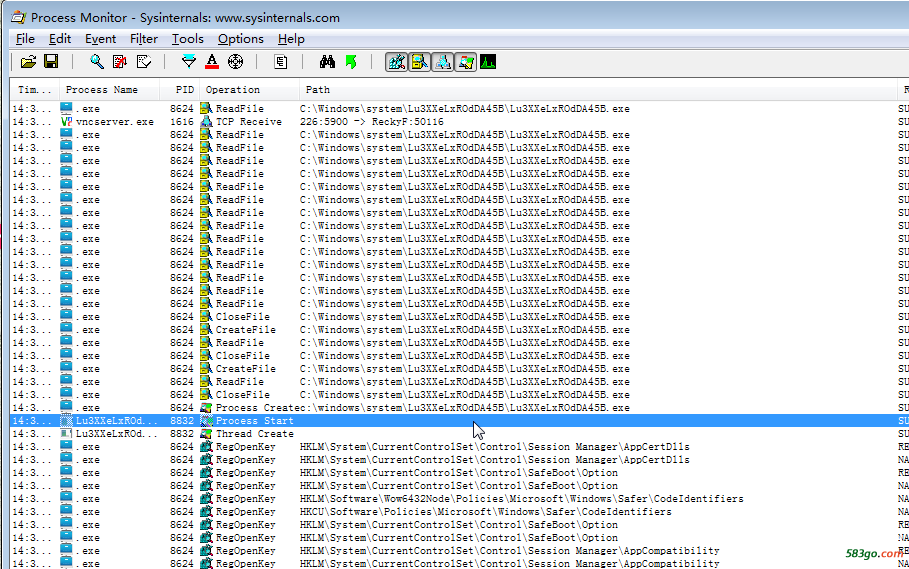Open the Filter dialog funnel icon
Image resolution: width=909 pixels, height=569 pixels.
(x=188, y=61)
